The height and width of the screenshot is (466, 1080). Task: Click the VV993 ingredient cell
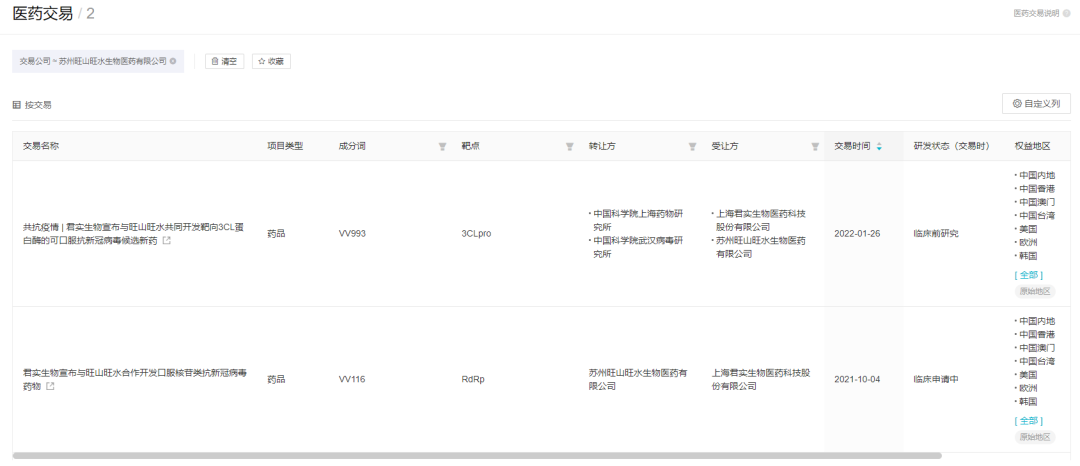click(352, 234)
